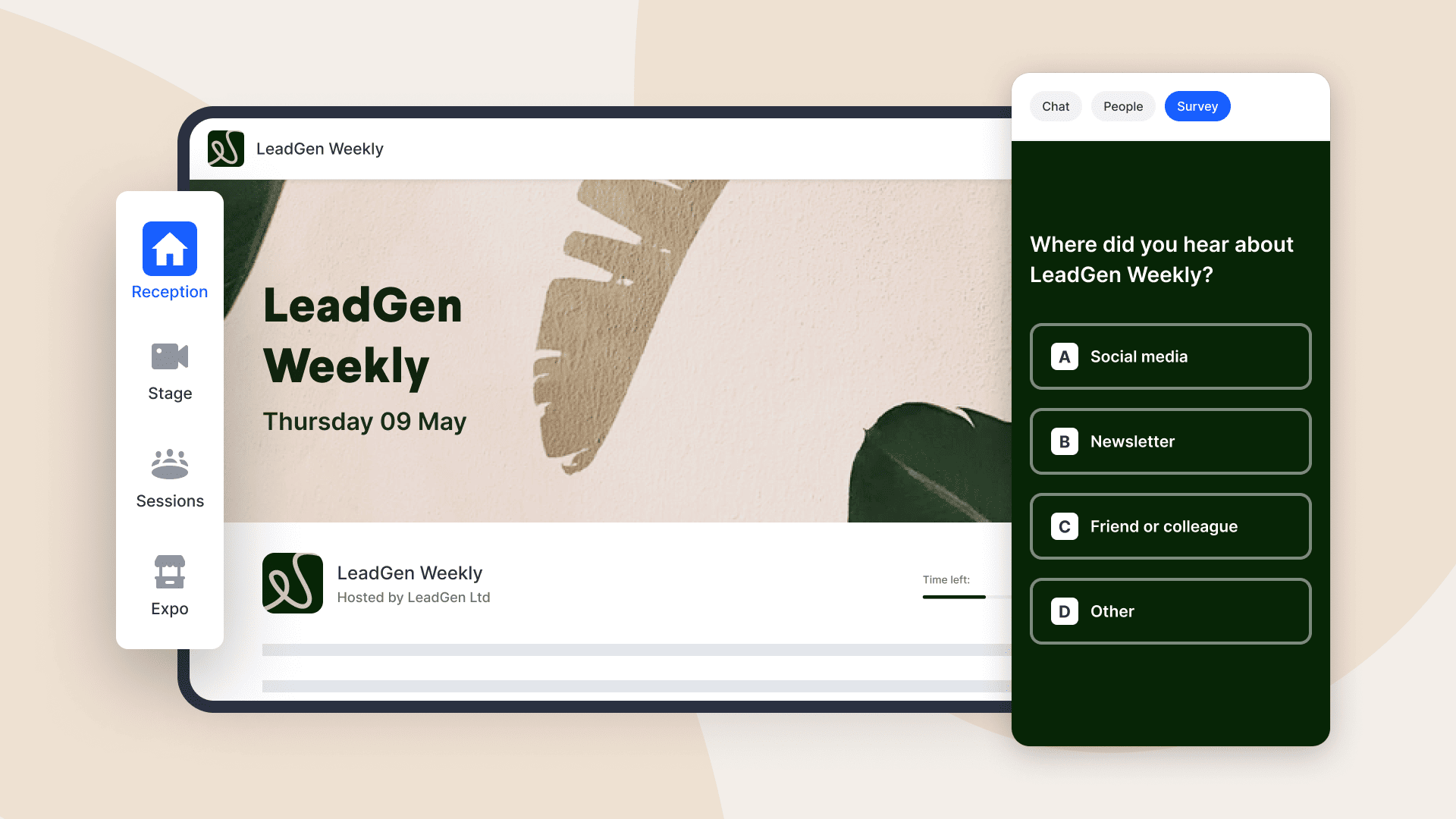Click the Survey tab button
The width and height of the screenshot is (1456, 819).
pyautogui.click(x=1197, y=106)
